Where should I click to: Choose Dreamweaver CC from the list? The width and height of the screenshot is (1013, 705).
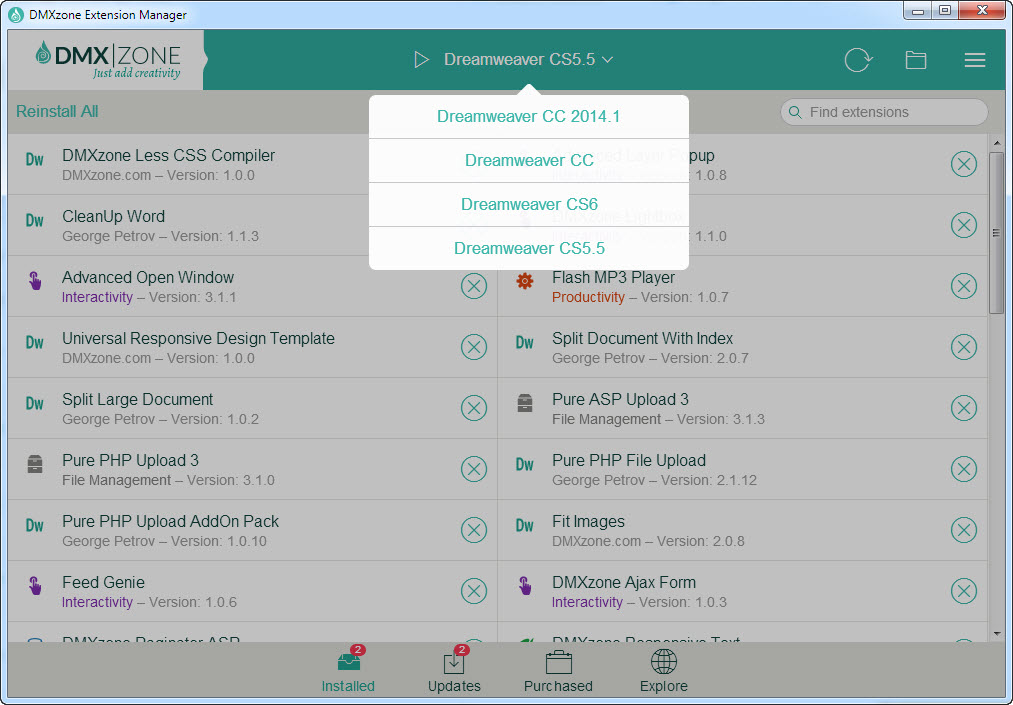[528, 160]
